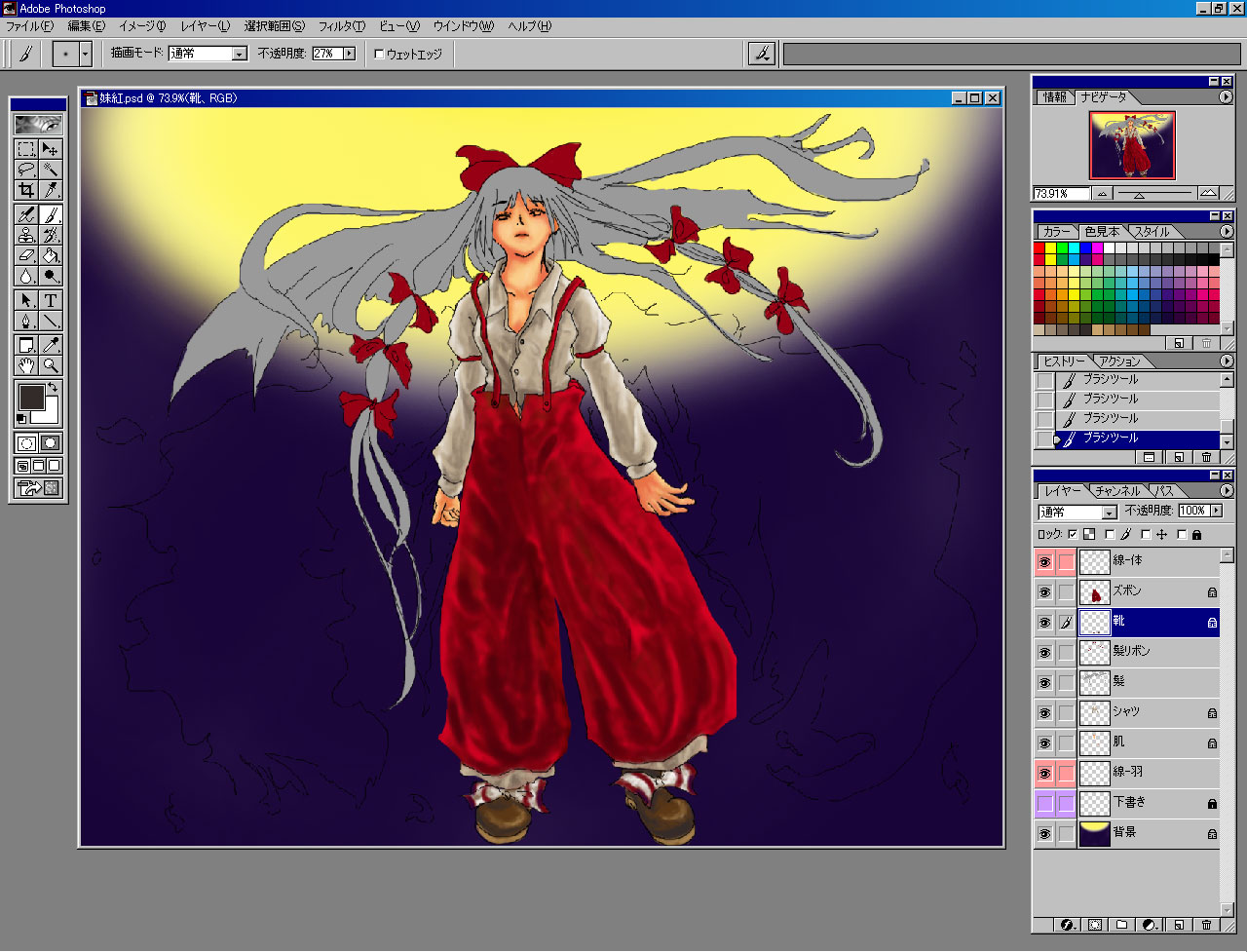Select the Type tool

51,300
